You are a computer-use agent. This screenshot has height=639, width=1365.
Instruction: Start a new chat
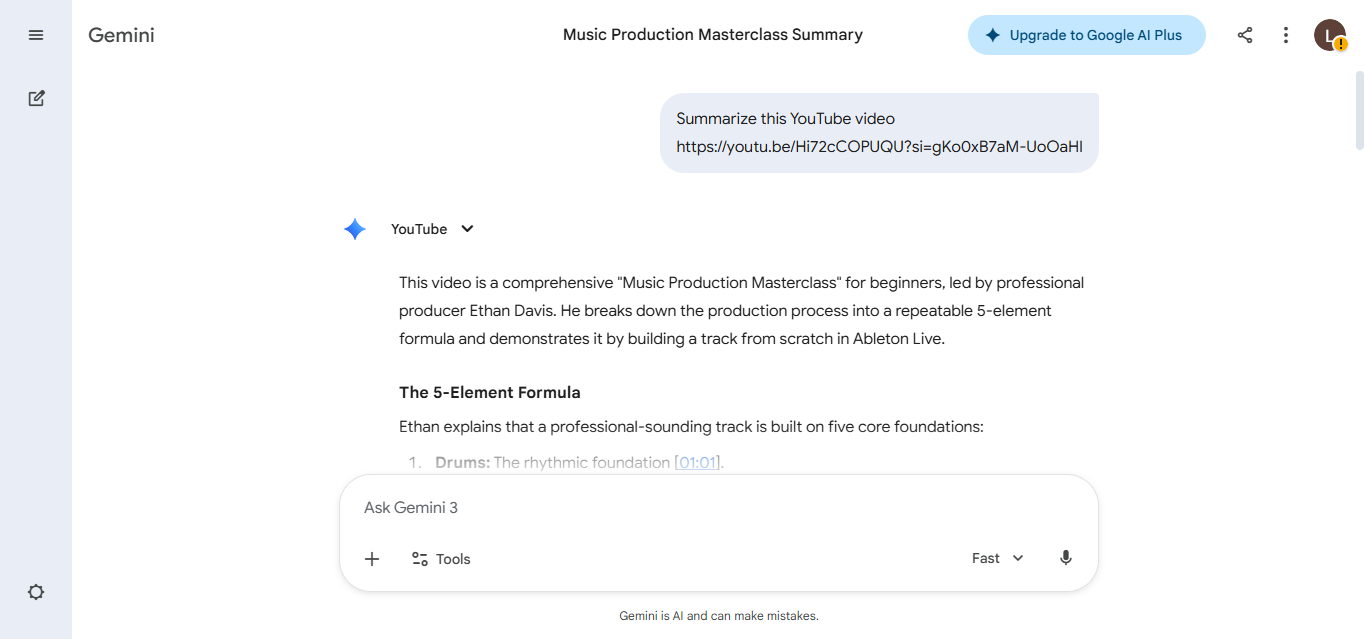pos(36,98)
